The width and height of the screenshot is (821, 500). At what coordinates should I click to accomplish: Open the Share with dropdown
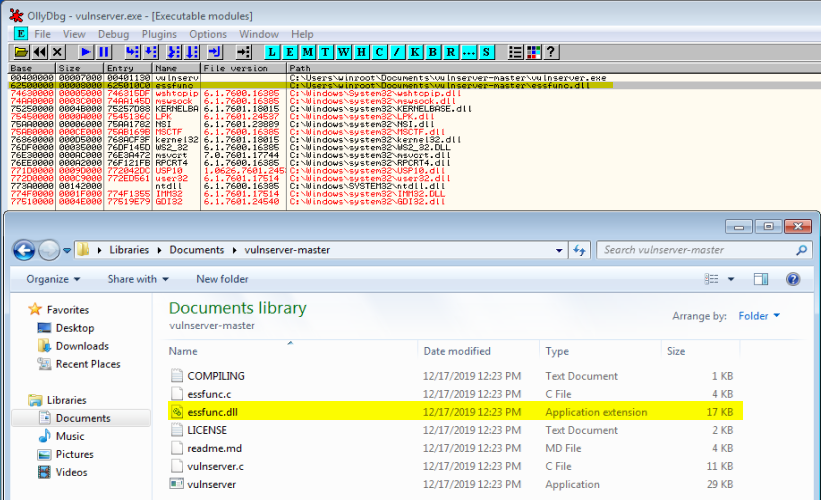pos(138,279)
